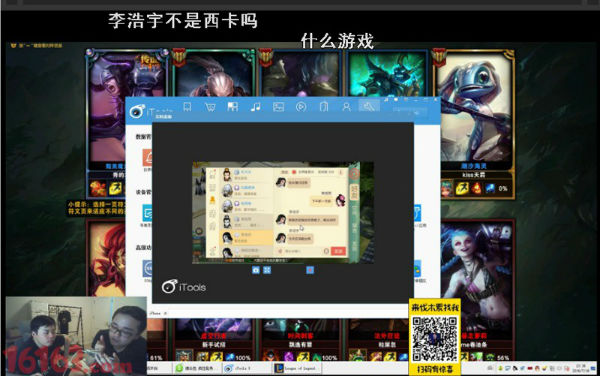Viewport: 600px width, 376px height.
Task: Select the first contact in chat list
Action: [247, 175]
